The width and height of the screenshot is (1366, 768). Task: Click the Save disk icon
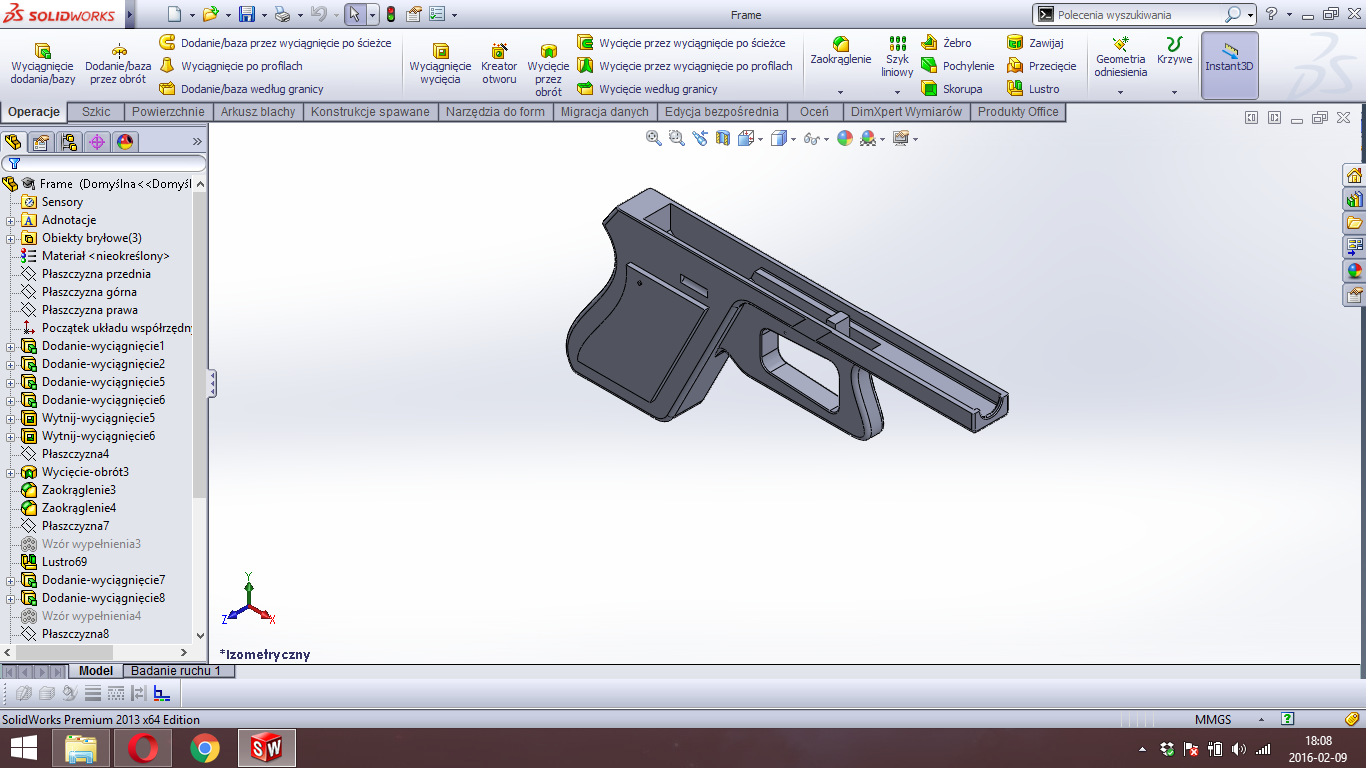[x=246, y=14]
